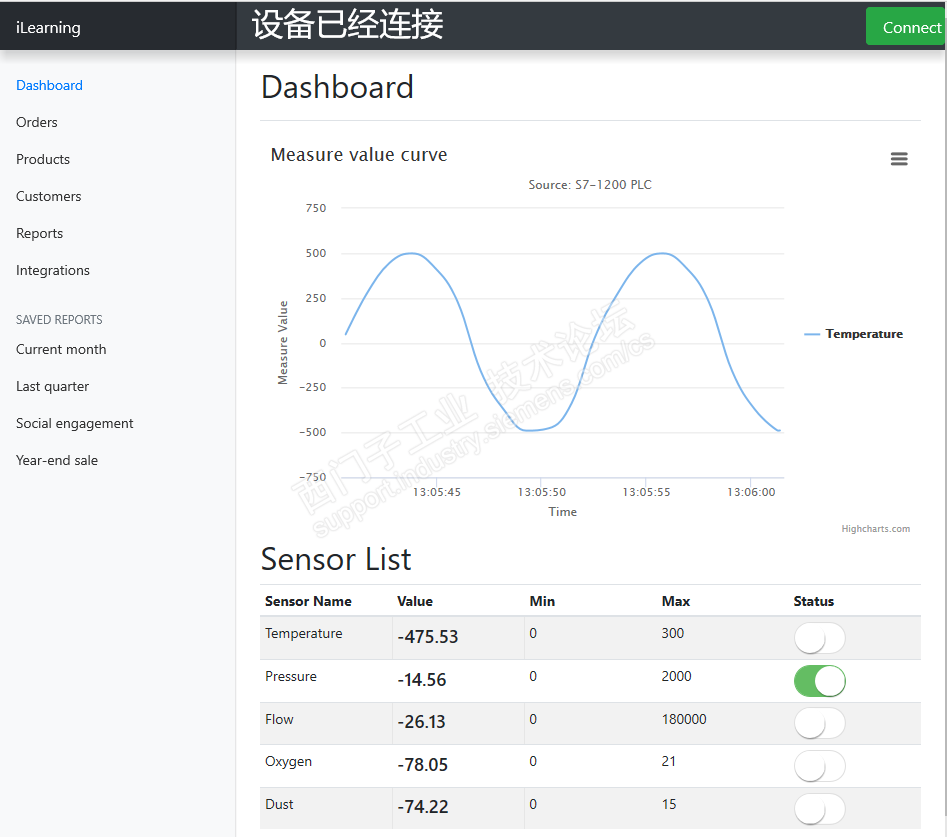
Task: Click the Oxygen max value 21
Action: 669,762
